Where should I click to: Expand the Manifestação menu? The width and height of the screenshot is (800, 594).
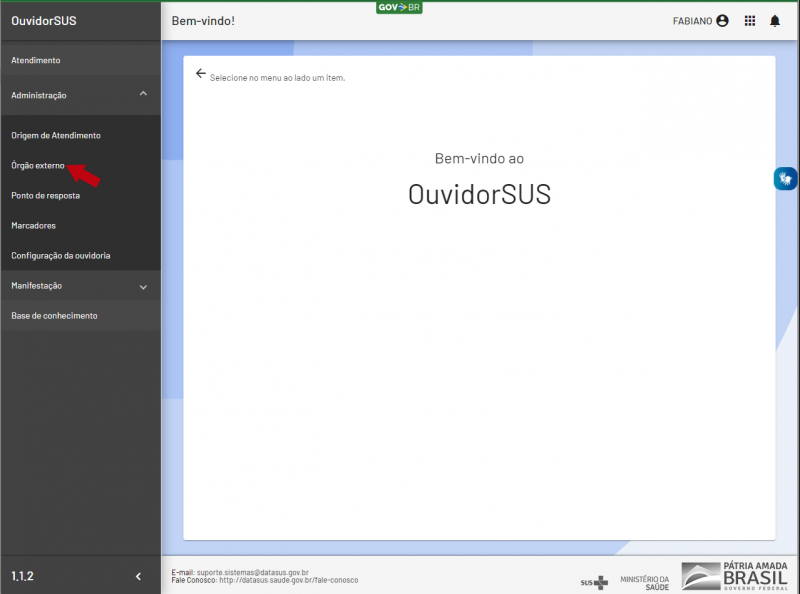80,285
